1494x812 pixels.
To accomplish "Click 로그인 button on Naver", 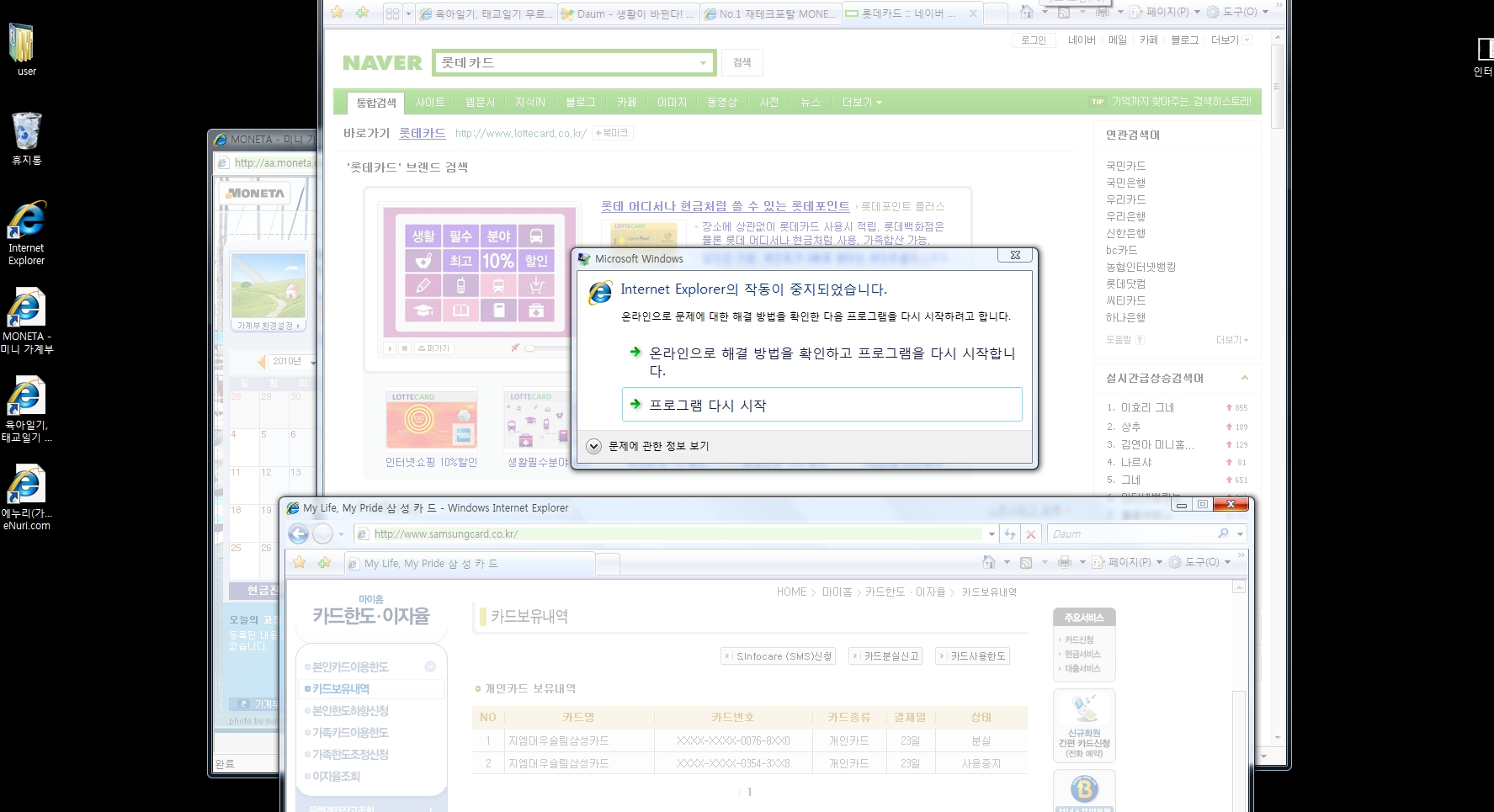I will (1034, 40).
